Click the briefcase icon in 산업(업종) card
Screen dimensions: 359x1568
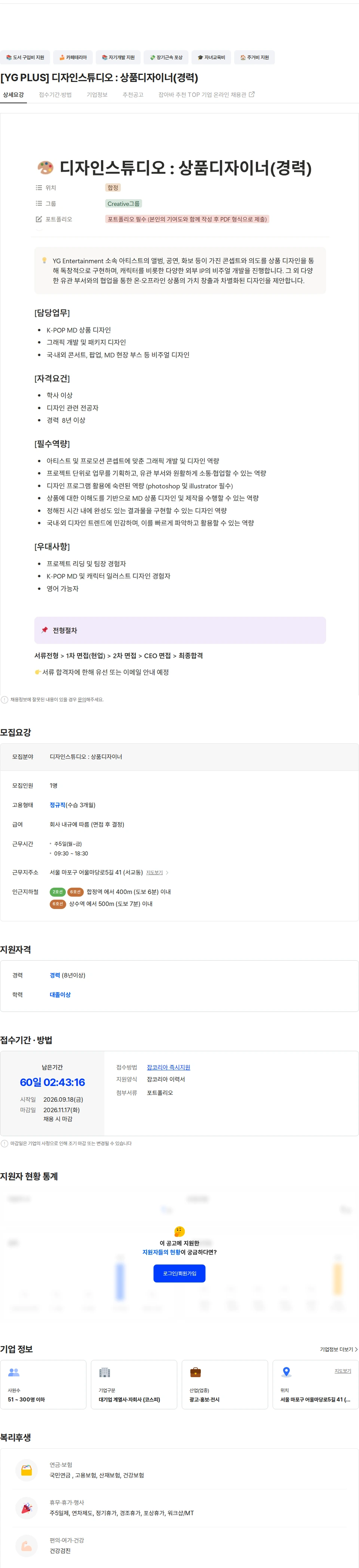[195, 1373]
